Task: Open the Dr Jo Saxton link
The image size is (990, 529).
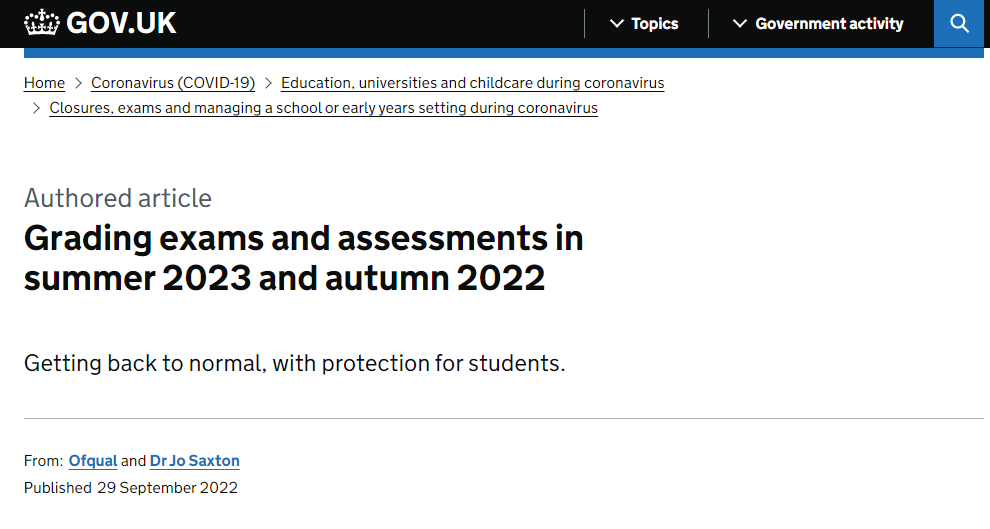Action: pyautogui.click(x=194, y=461)
